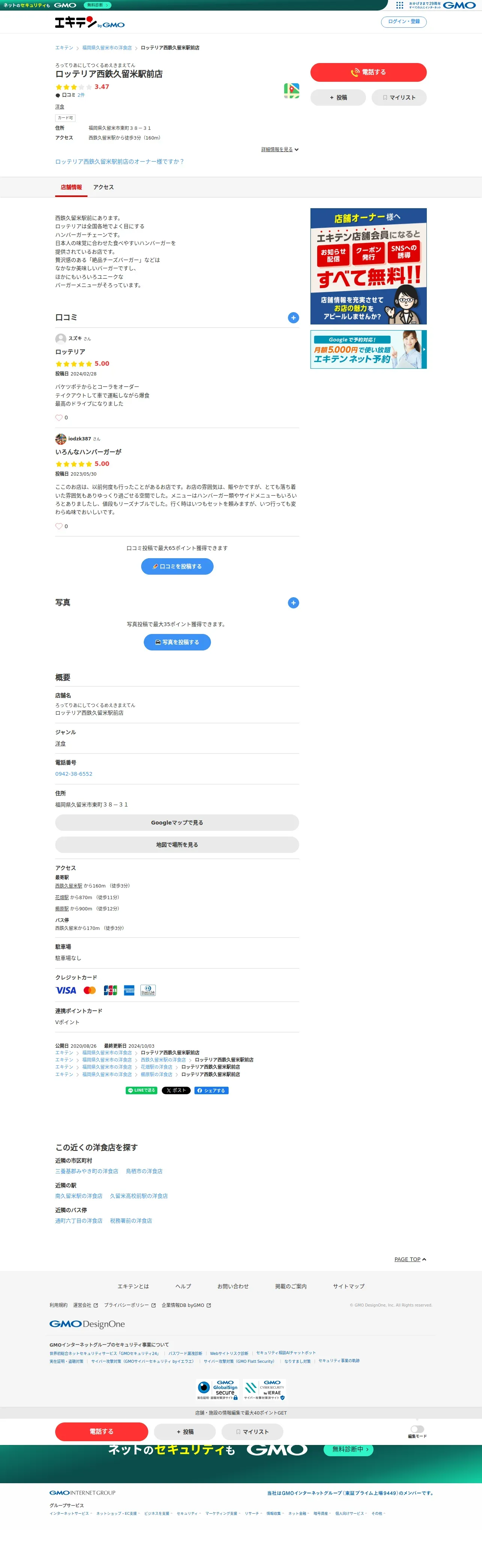Click the red 電話する button at top
482x1568 pixels.
368,72
